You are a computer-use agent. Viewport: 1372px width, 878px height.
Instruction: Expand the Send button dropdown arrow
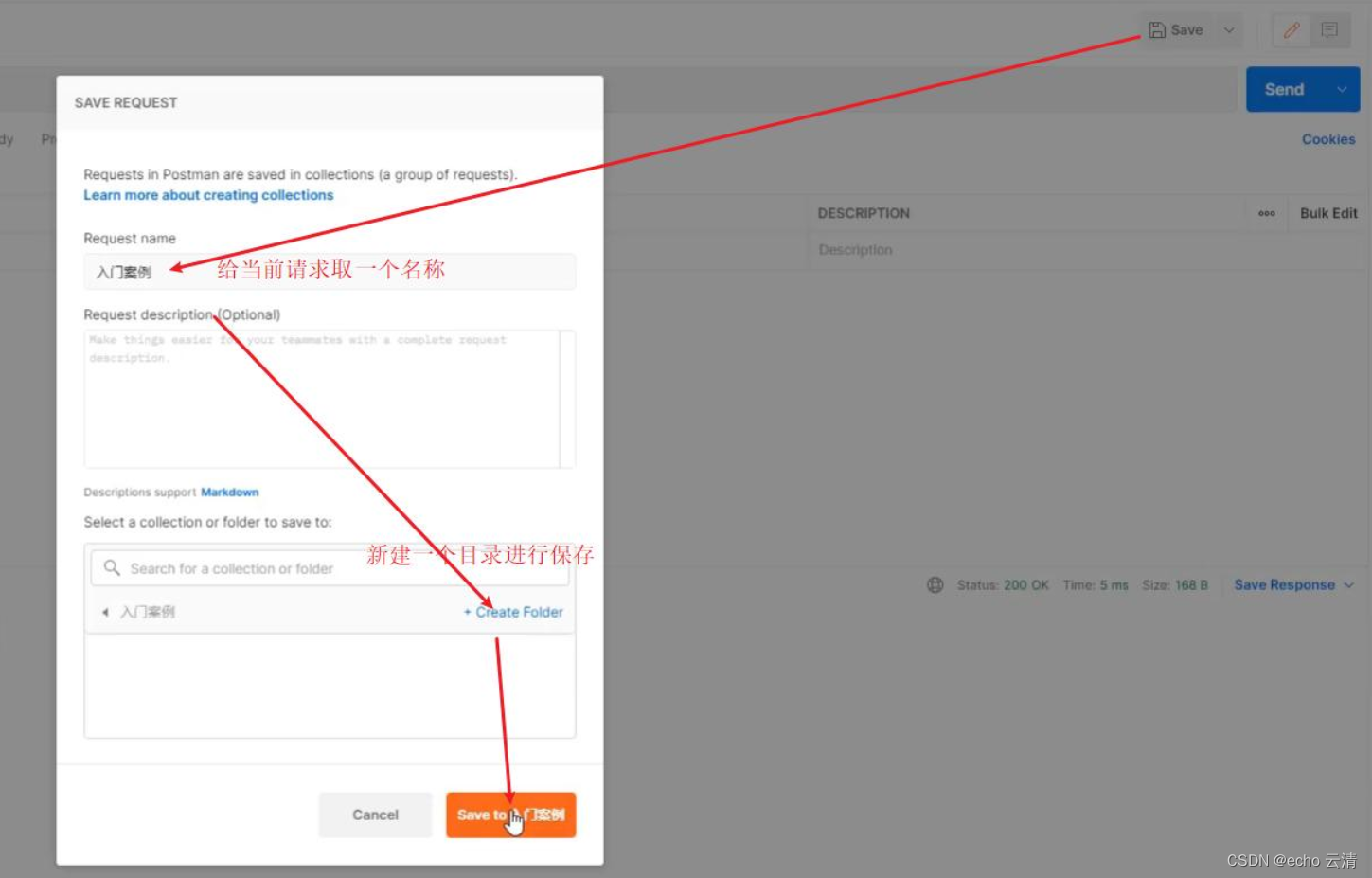[x=1342, y=89]
